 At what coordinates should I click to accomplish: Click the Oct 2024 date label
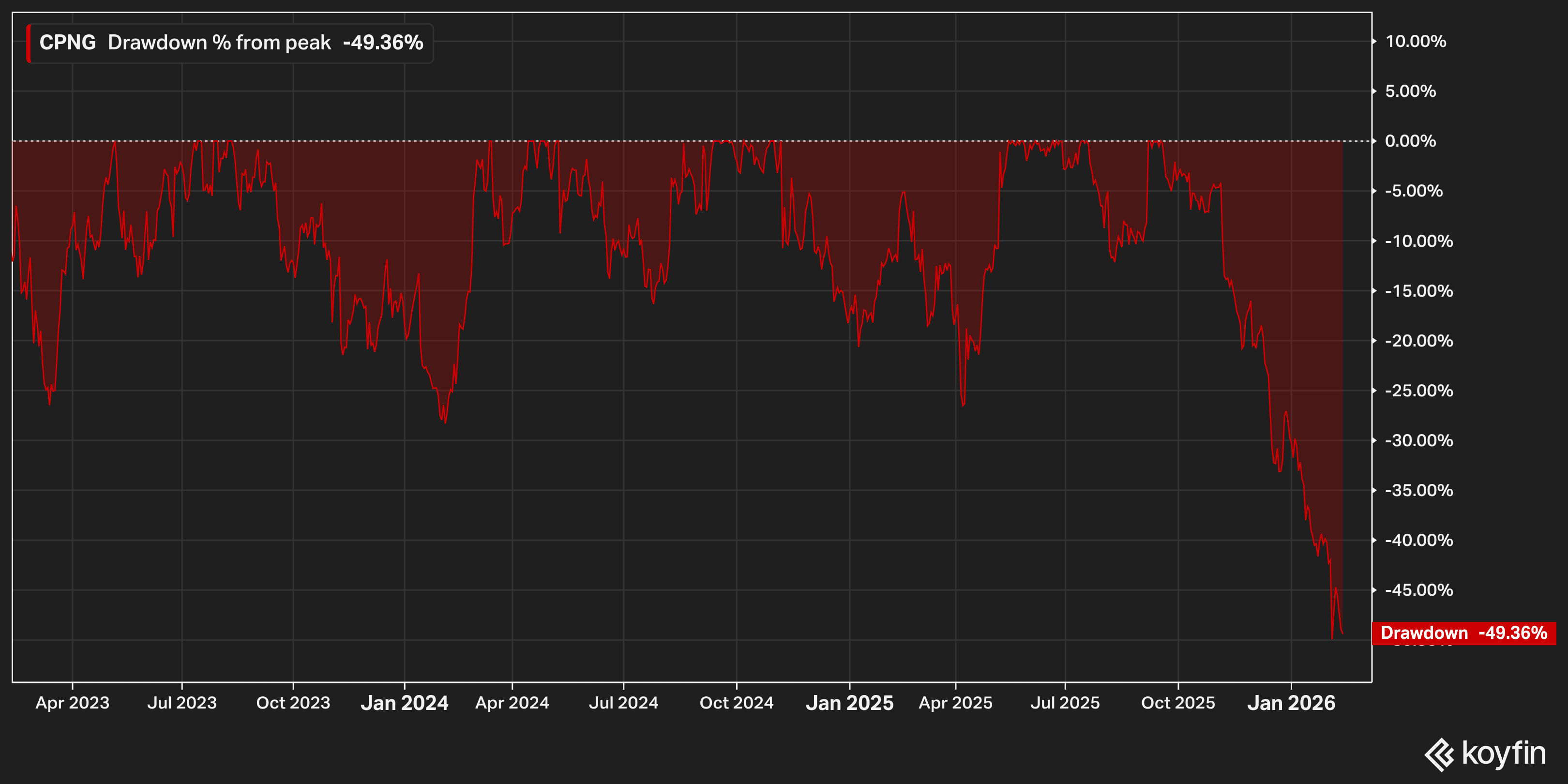tap(737, 703)
